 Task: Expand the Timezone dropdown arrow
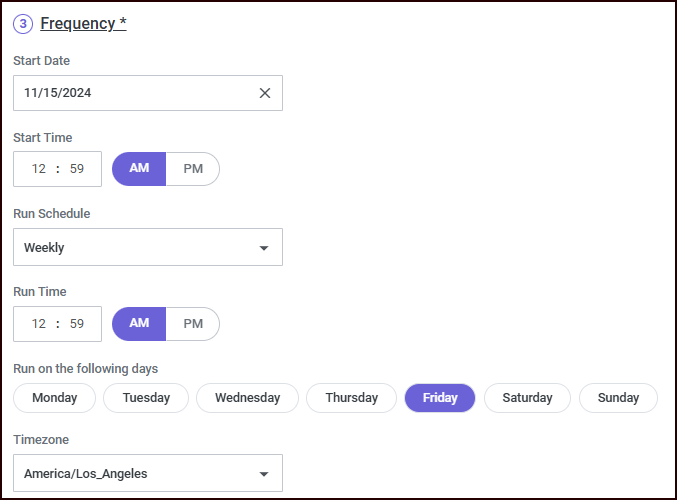pos(264,474)
